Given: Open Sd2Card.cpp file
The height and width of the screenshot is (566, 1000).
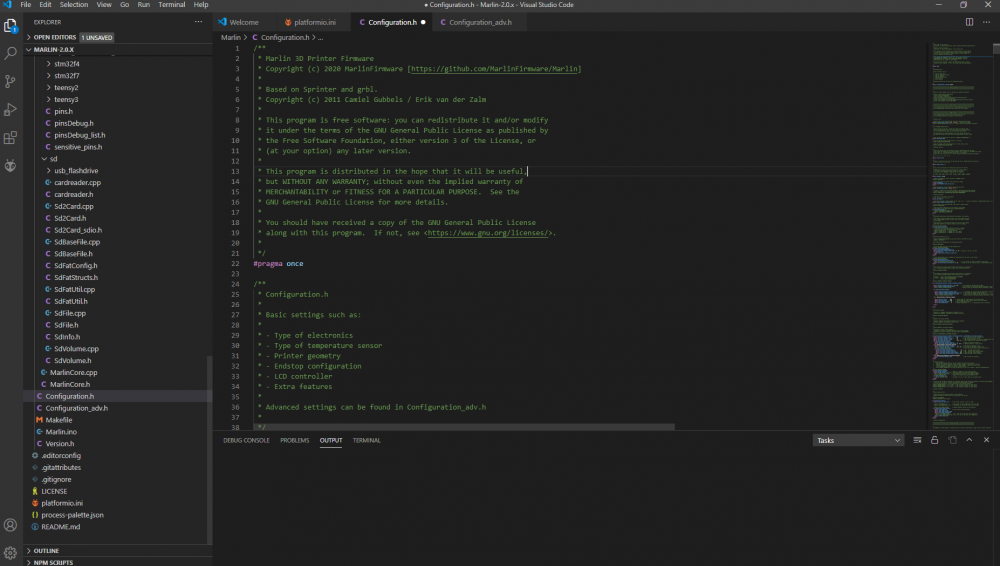Looking at the screenshot, I should point(73,206).
